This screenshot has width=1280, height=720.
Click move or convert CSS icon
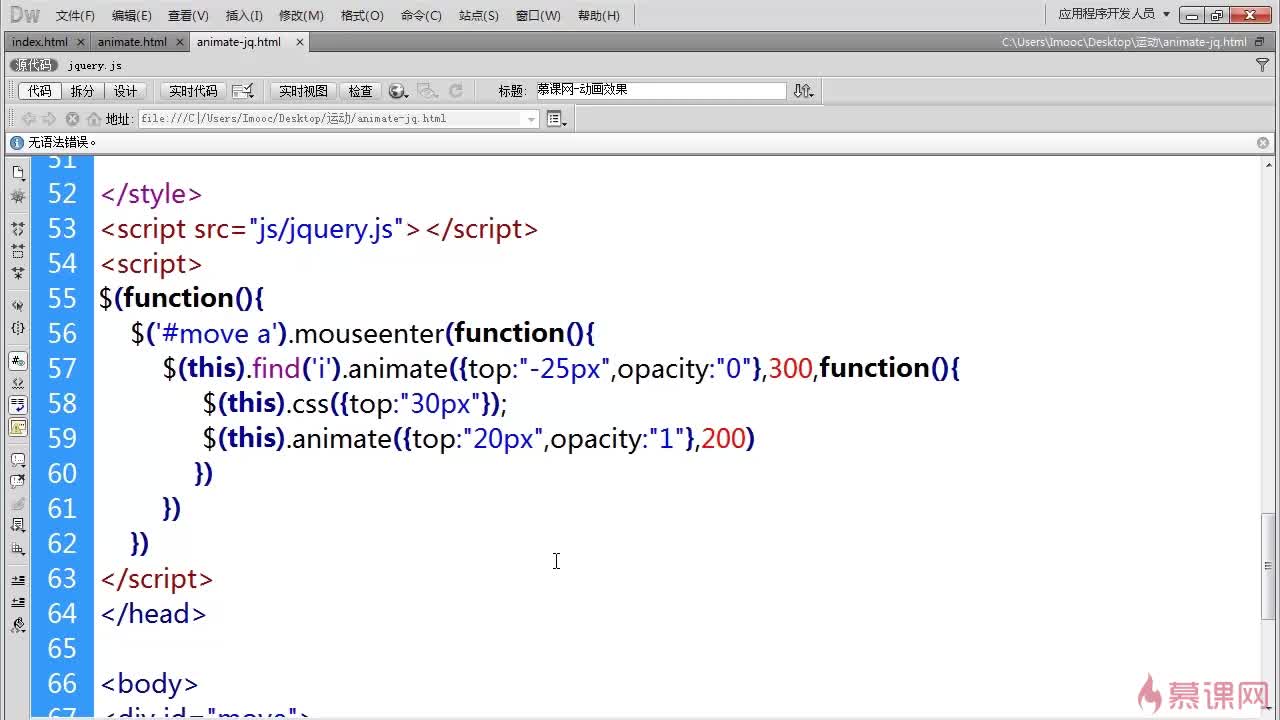(x=18, y=550)
